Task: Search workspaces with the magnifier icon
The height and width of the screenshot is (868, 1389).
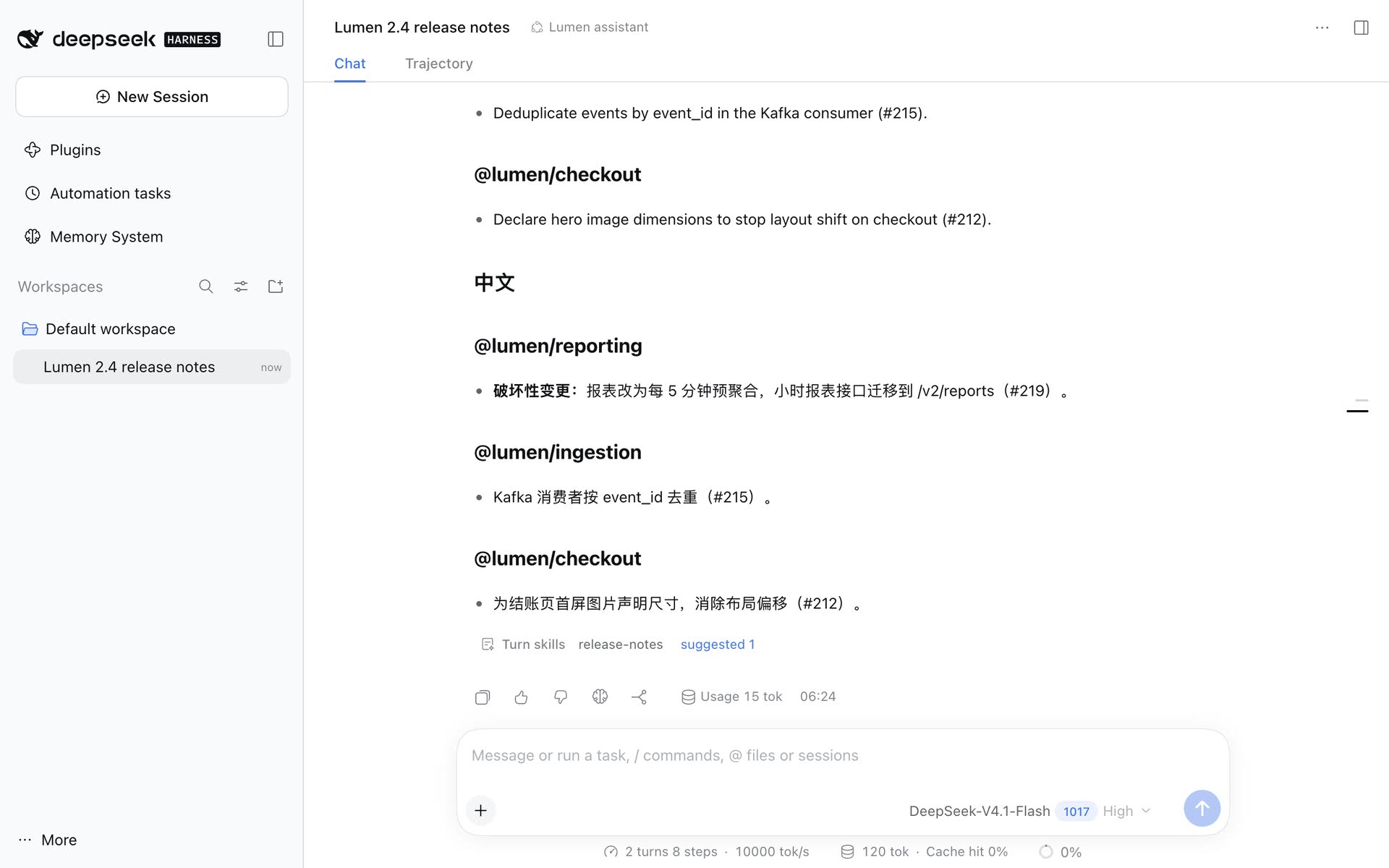Action: click(x=206, y=286)
